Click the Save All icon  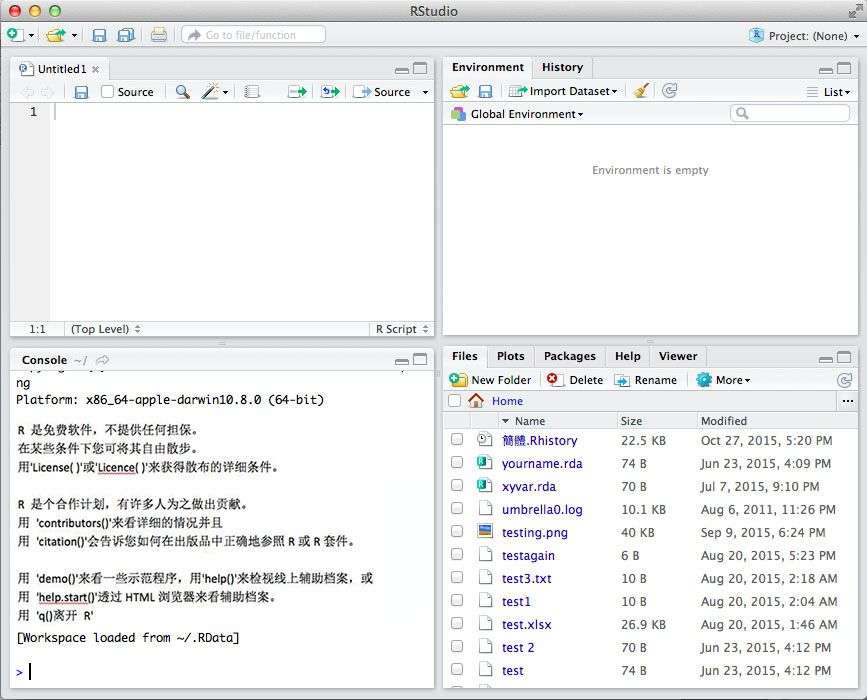[126, 35]
